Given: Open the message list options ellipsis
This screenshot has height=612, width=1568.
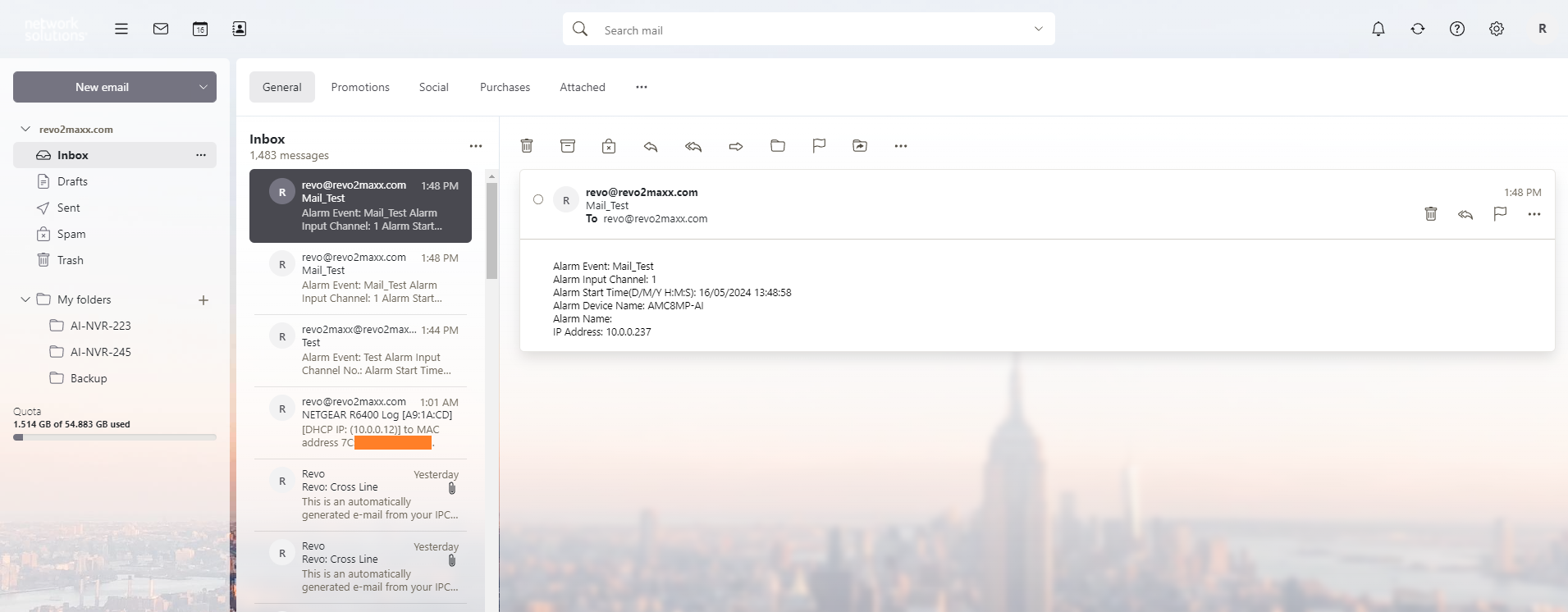Looking at the screenshot, I should point(476,146).
